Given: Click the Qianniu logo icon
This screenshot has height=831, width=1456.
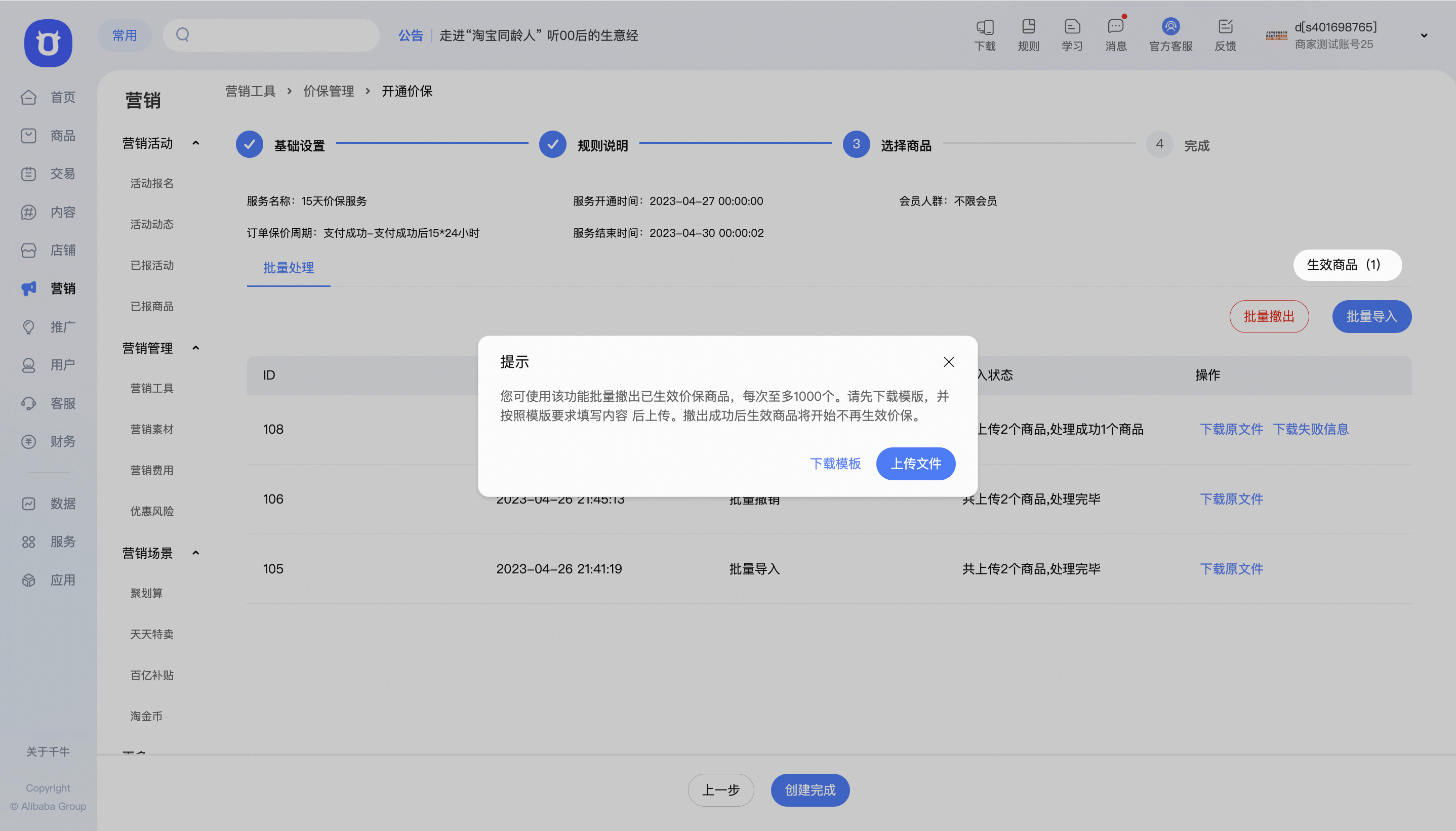Looking at the screenshot, I should [48, 43].
